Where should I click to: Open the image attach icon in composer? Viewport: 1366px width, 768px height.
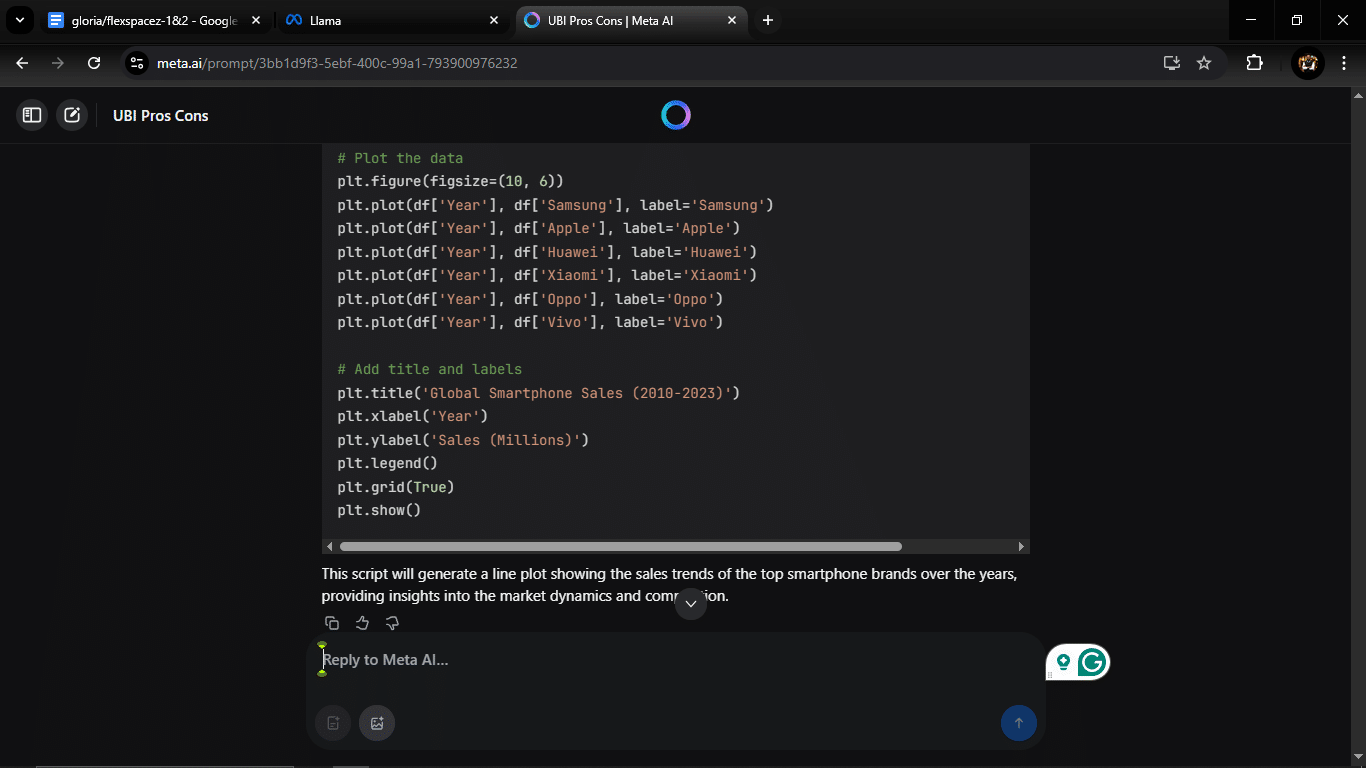coord(377,723)
